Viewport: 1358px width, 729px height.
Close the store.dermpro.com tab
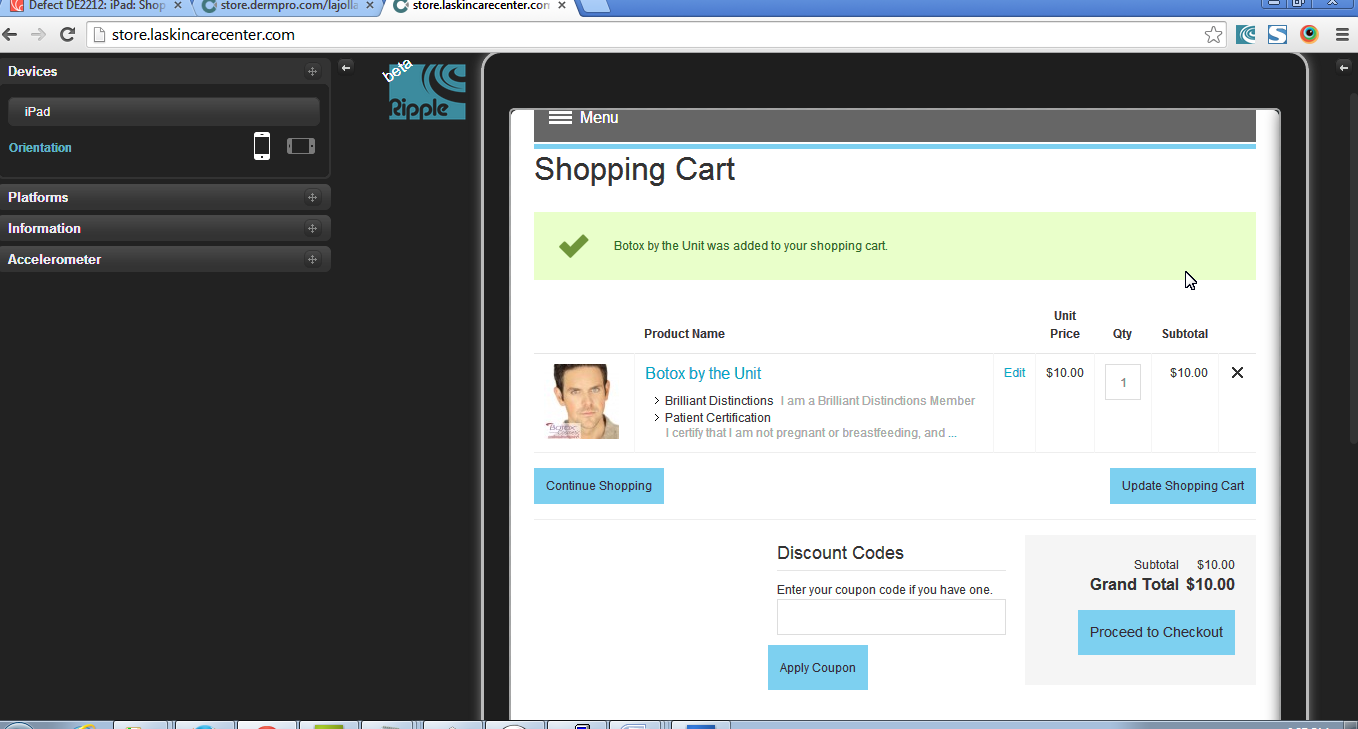click(x=370, y=6)
